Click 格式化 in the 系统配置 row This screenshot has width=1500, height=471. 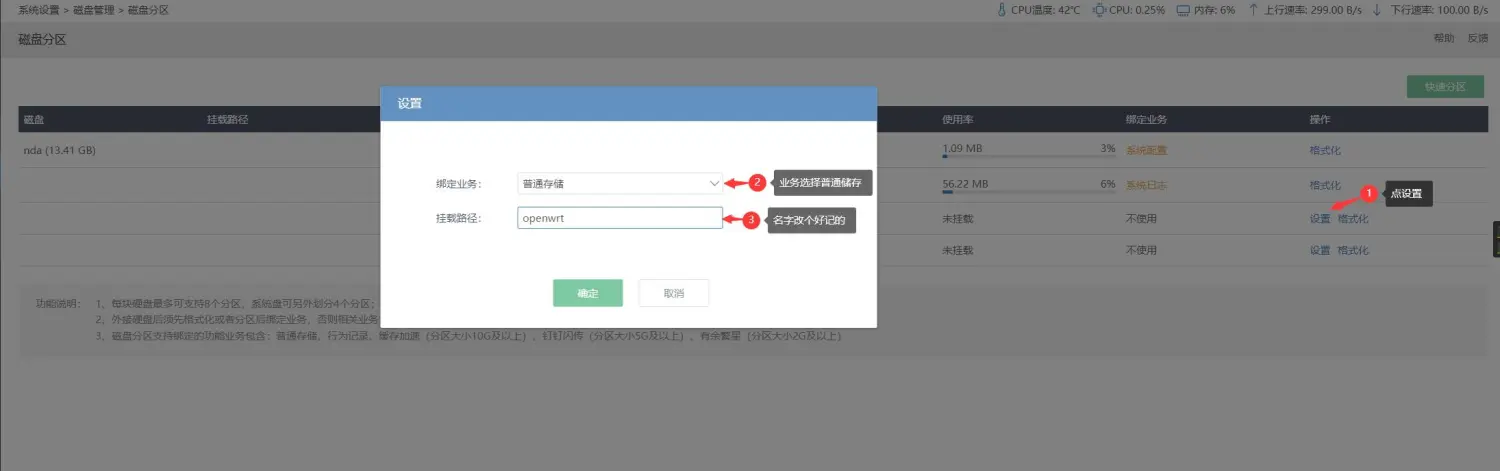point(1325,151)
